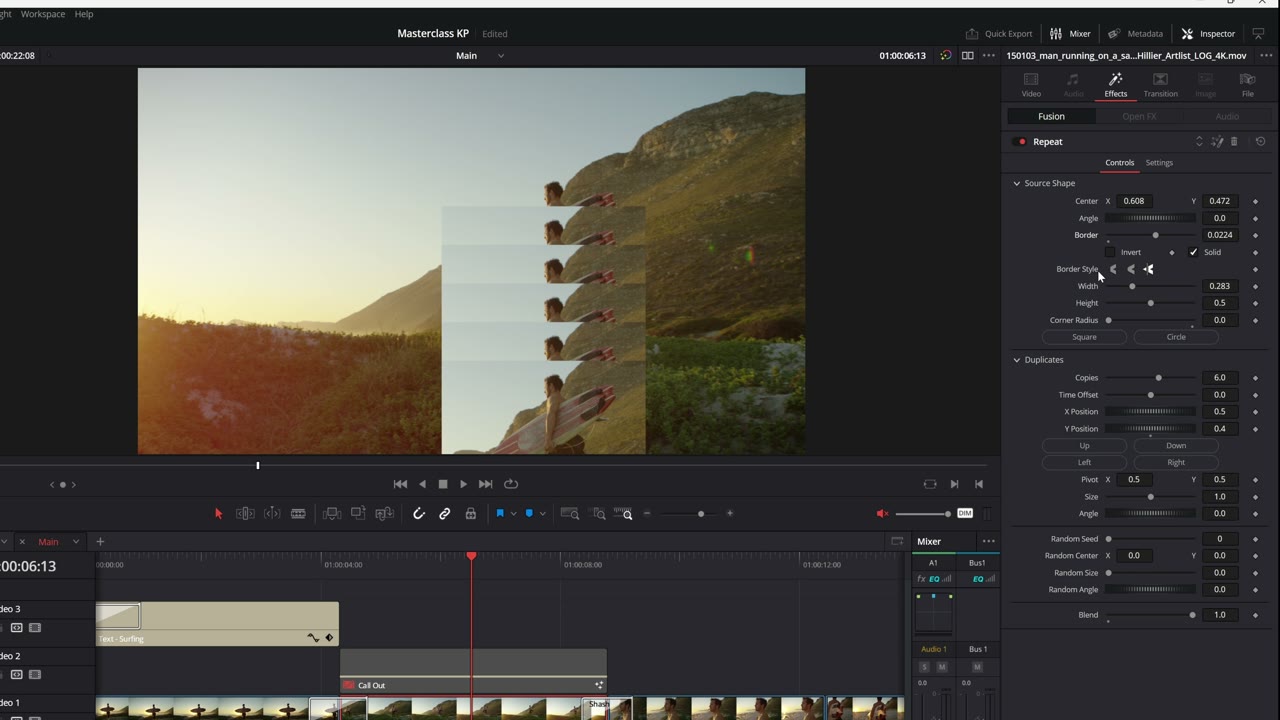Screen dimensions: 1280x720
Task: Click the Overwrite Clip toolbar icon
Action: point(358,513)
